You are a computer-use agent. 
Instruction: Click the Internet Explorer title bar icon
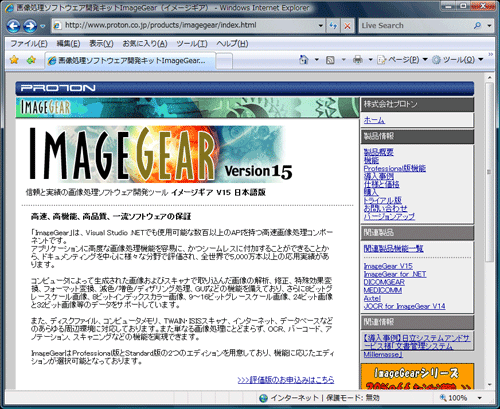point(10,8)
